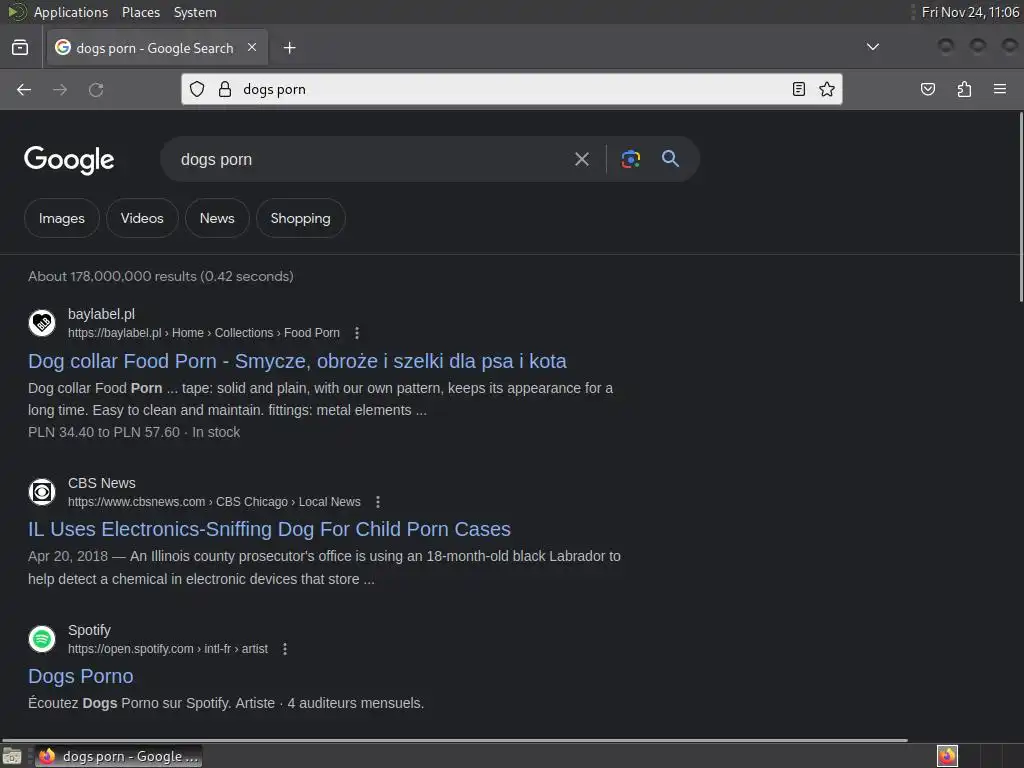
Task: Open the IL Uses Electronics-Sniffing Dog link
Action: 269,529
